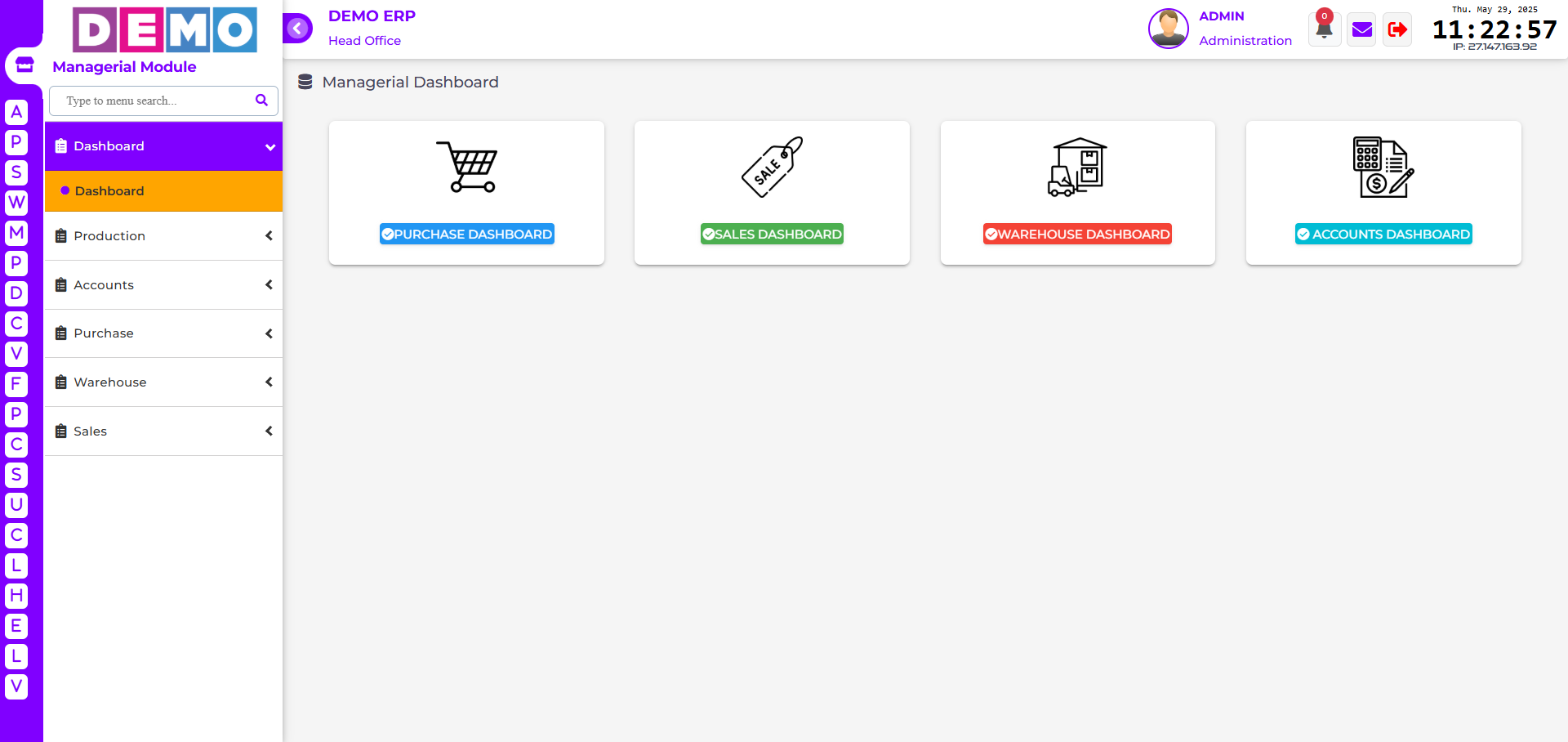
Task: Click the red logout icon
Action: pyautogui.click(x=1397, y=30)
